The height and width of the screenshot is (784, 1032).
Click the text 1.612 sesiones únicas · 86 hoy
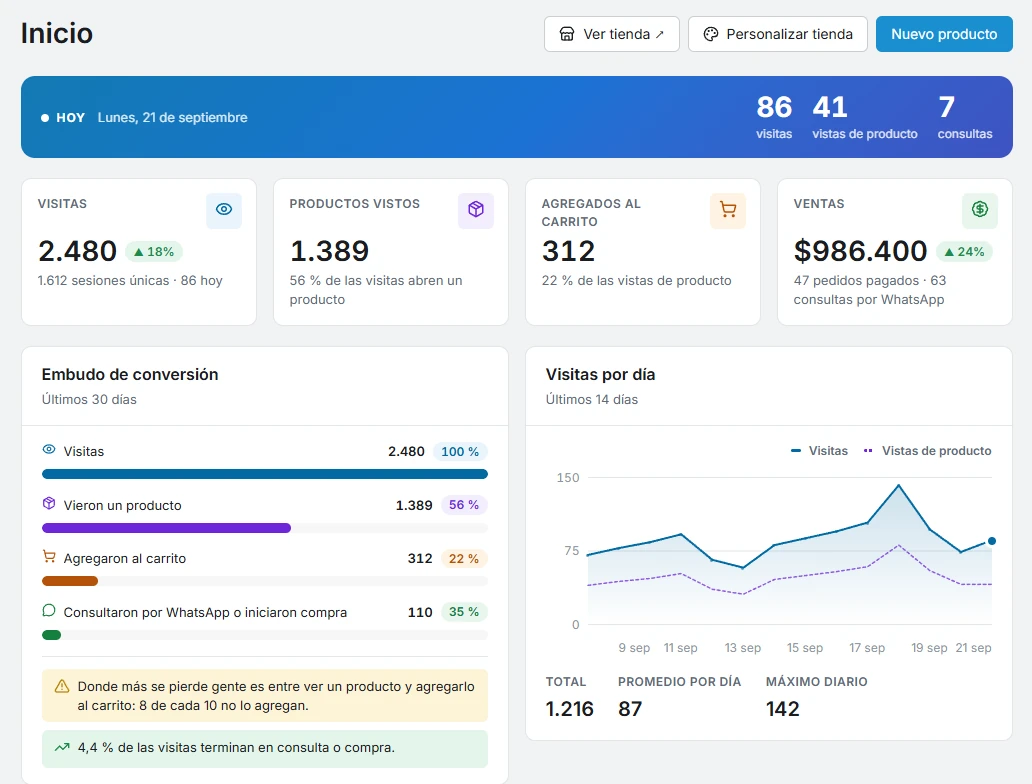tap(130, 280)
